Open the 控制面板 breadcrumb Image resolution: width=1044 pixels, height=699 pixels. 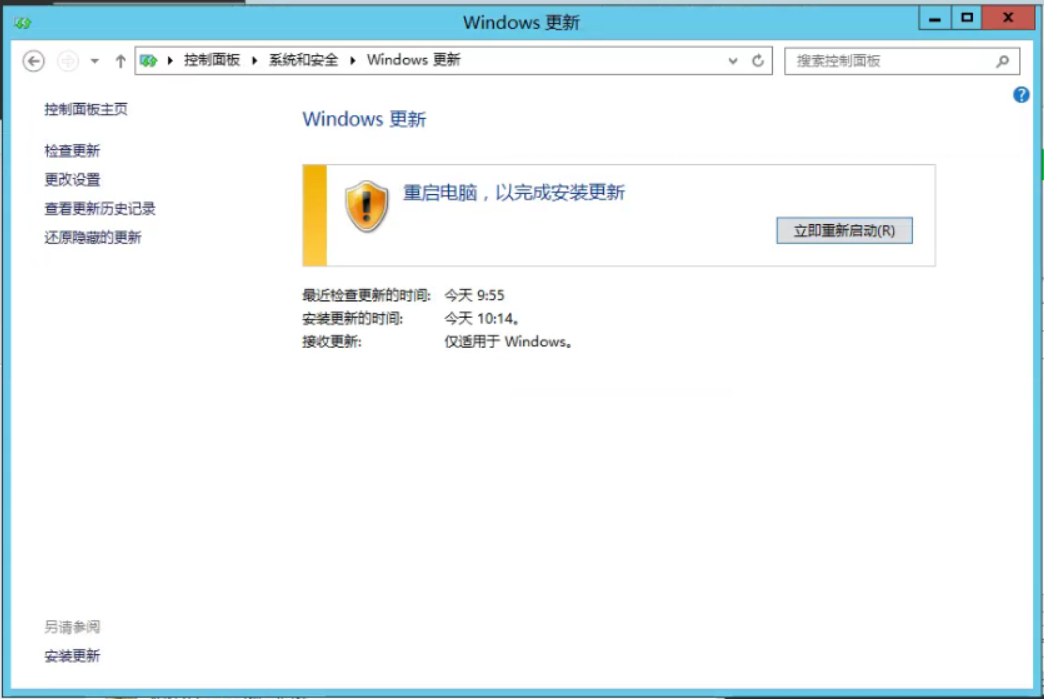point(212,61)
